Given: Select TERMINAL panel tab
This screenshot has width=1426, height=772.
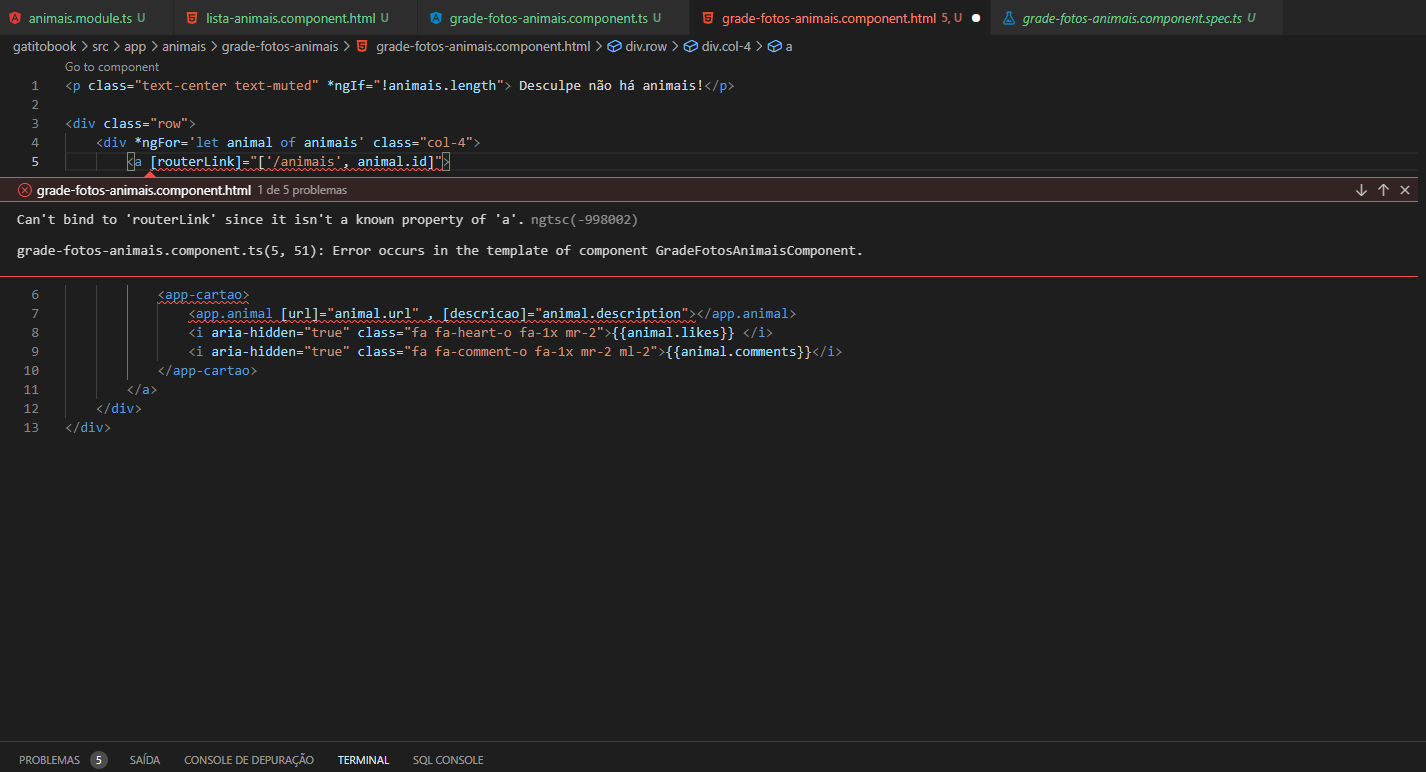Looking at the screenshot, I should pos(363,760).
